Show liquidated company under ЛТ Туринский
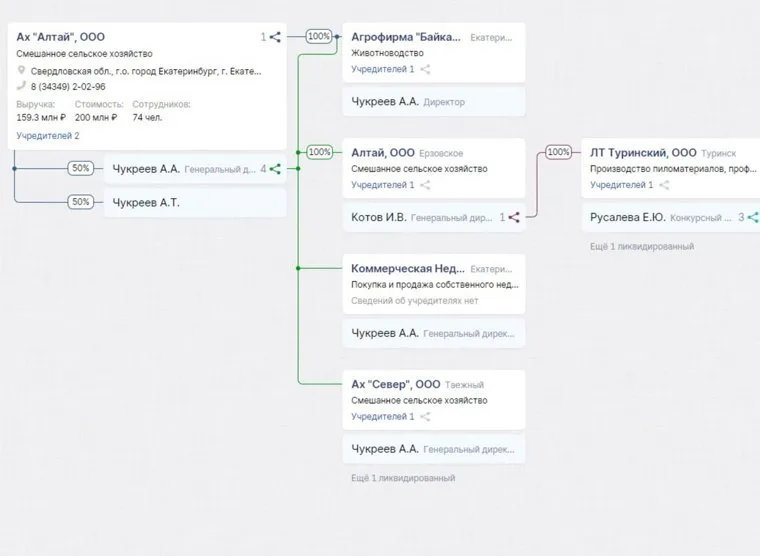The image size is (760, 556). [642, 246]
